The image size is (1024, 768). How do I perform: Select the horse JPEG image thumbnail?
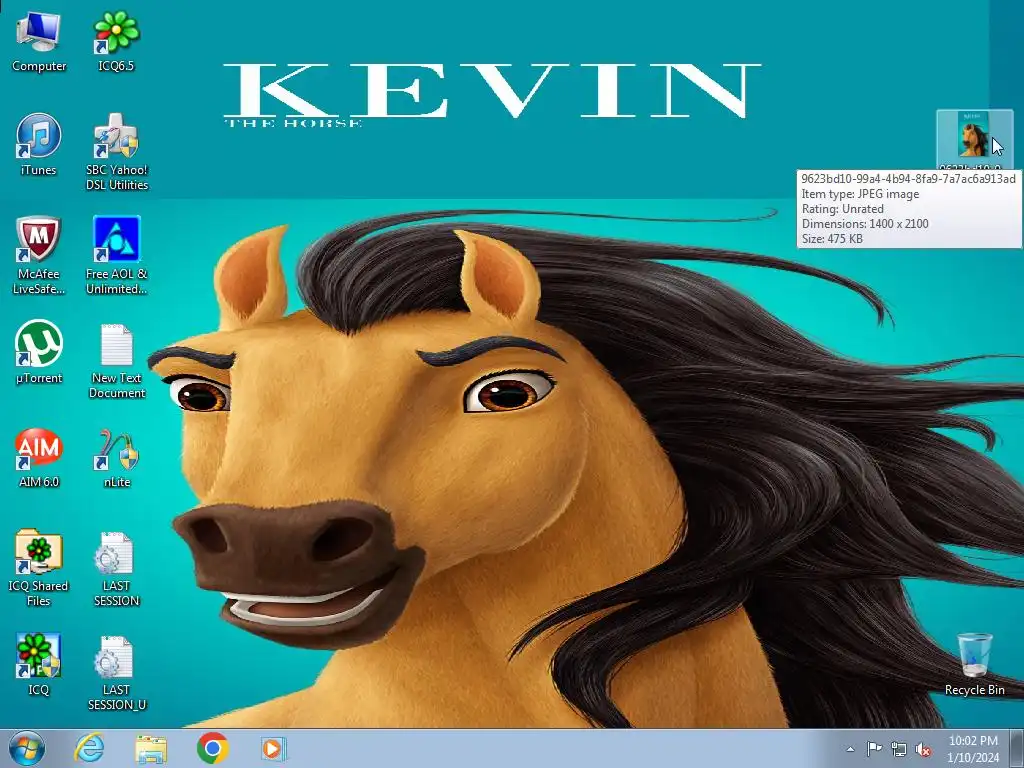(x=974, y=135)
